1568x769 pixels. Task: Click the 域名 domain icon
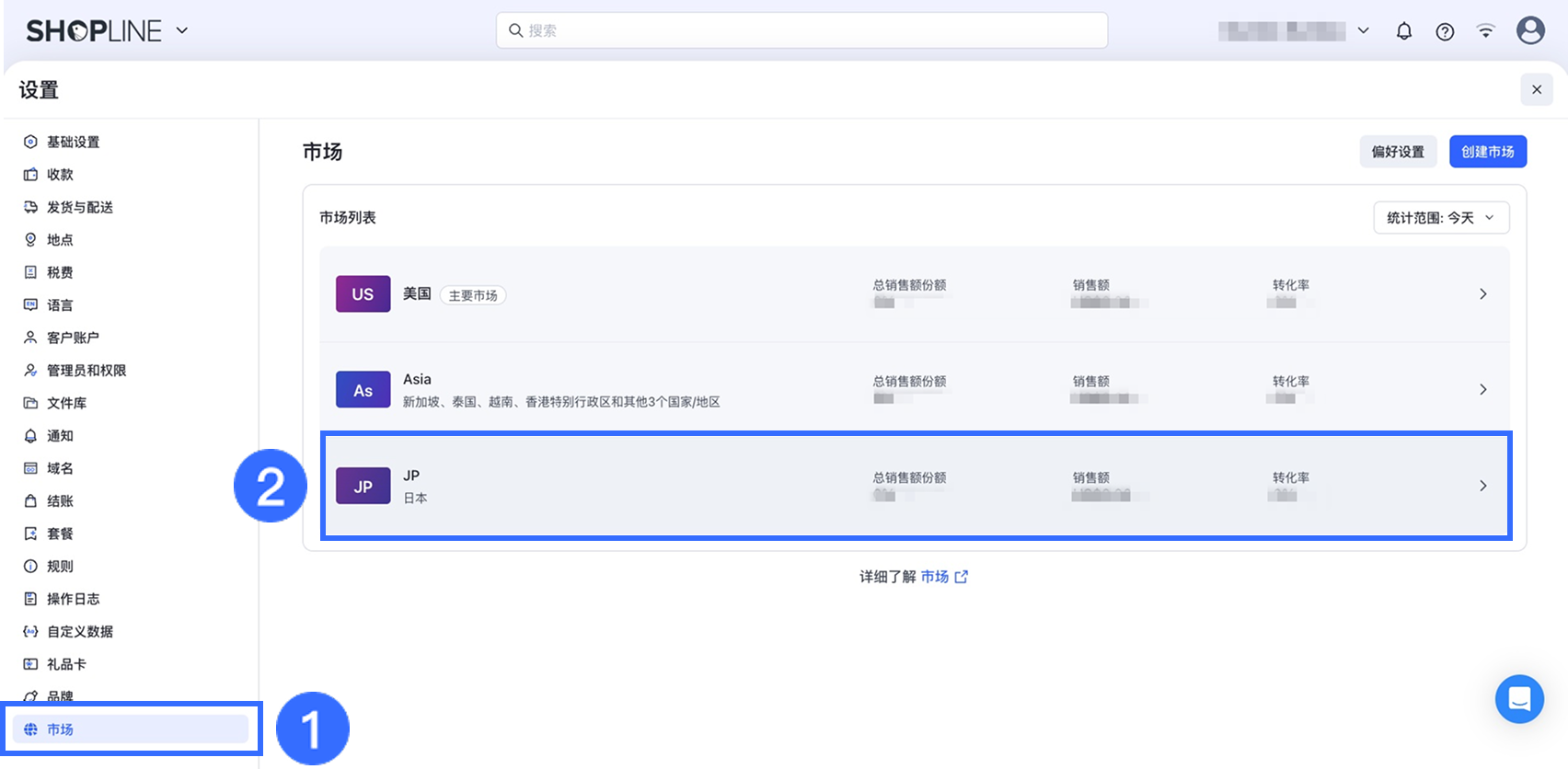pyautogui.click(x=30, y=468)
